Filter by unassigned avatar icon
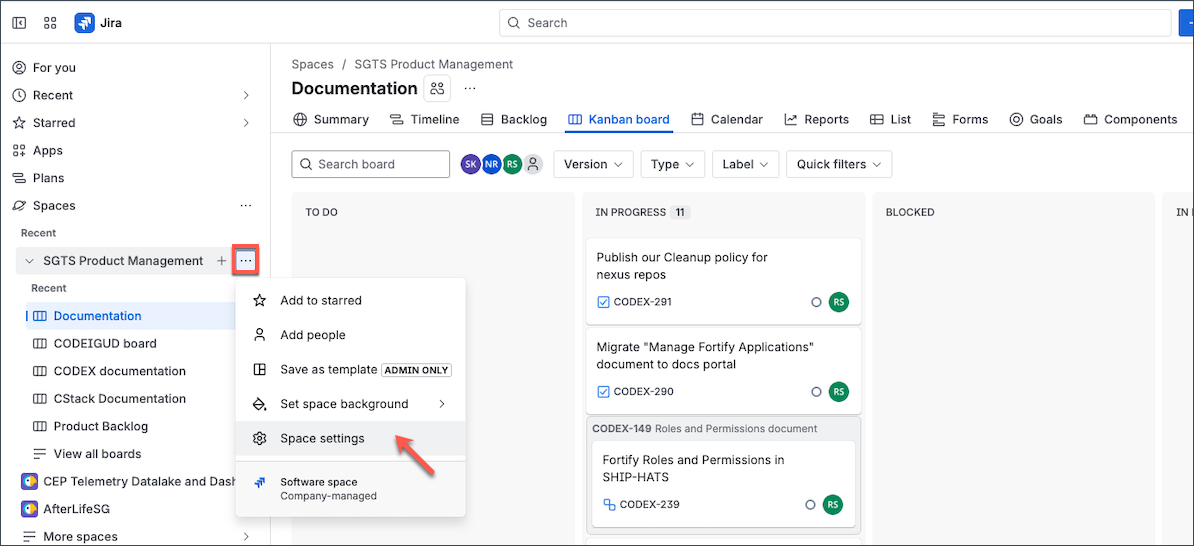 click(x=533, y=164)
